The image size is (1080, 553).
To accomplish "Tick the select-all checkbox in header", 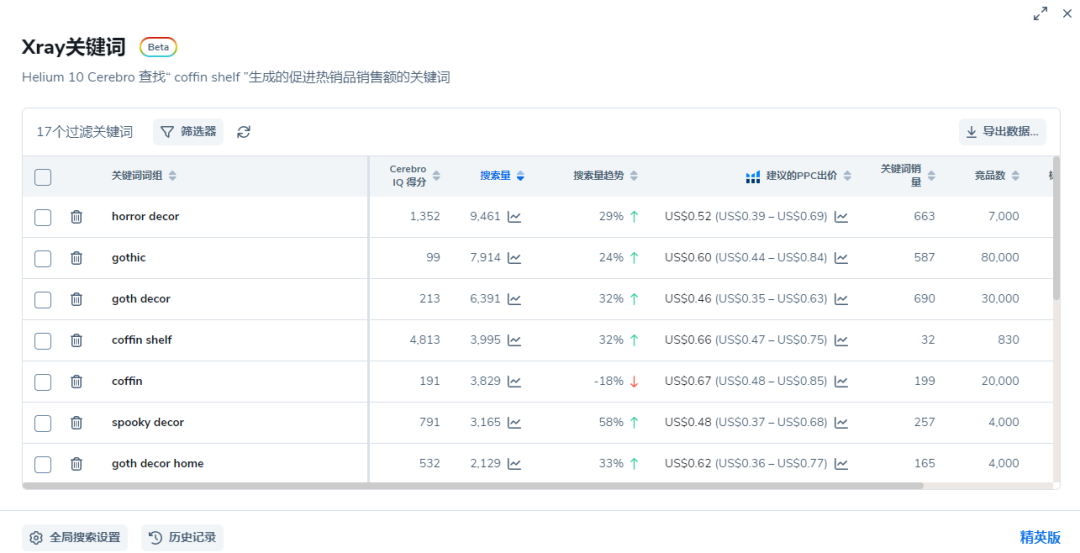I will [x=43, y=177].
